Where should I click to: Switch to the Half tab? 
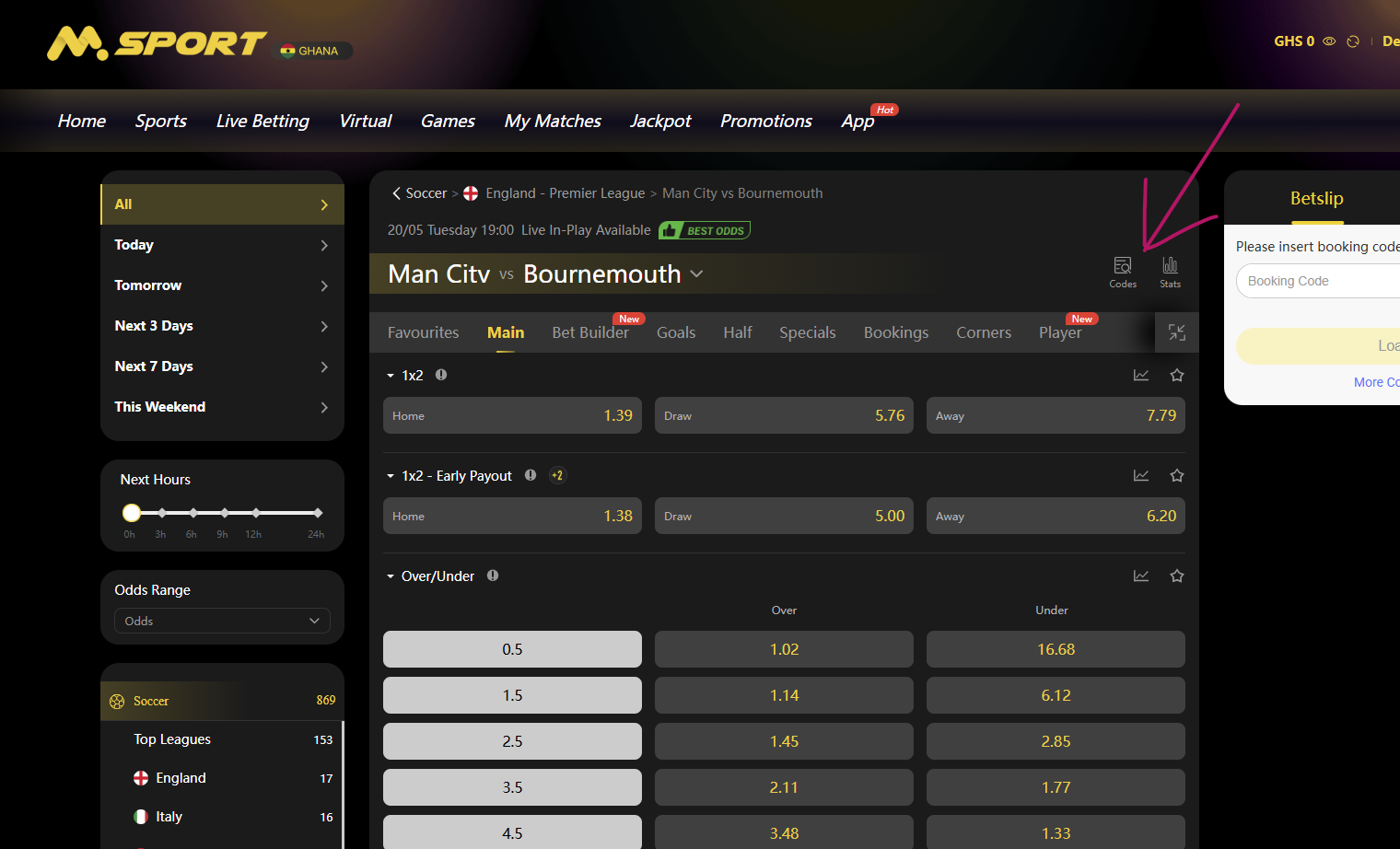tap(738, 332)
